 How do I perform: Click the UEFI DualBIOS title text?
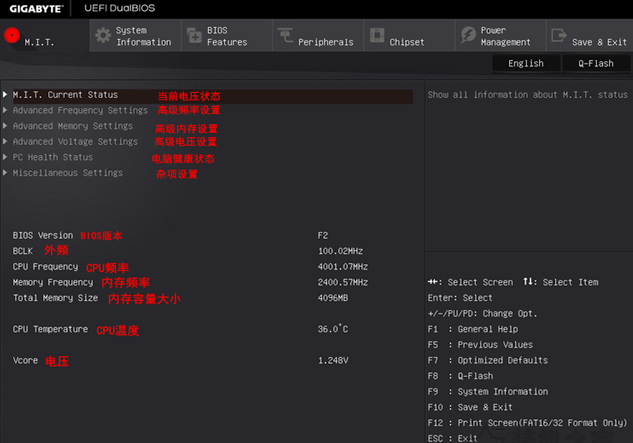[119, 8]
